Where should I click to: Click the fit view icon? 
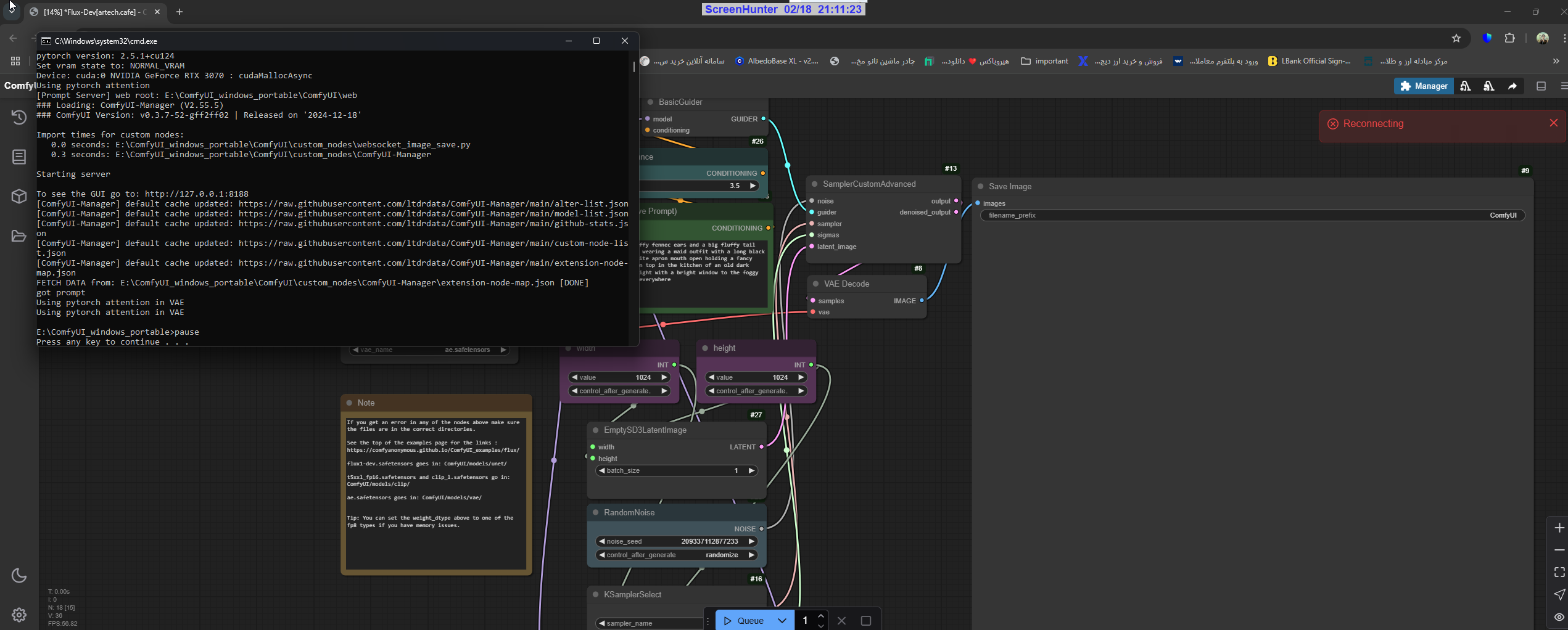click(x=1559, y=572)
